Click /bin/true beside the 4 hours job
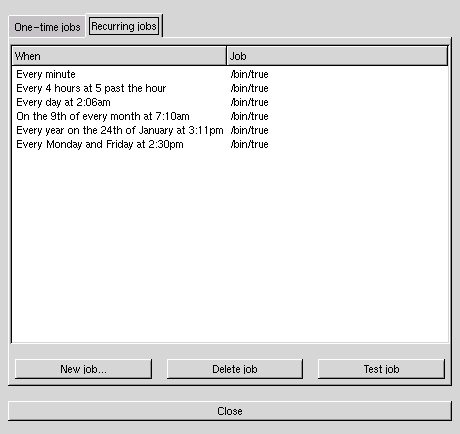The width and height of the screenshot is (460, 434). [249, 88]
